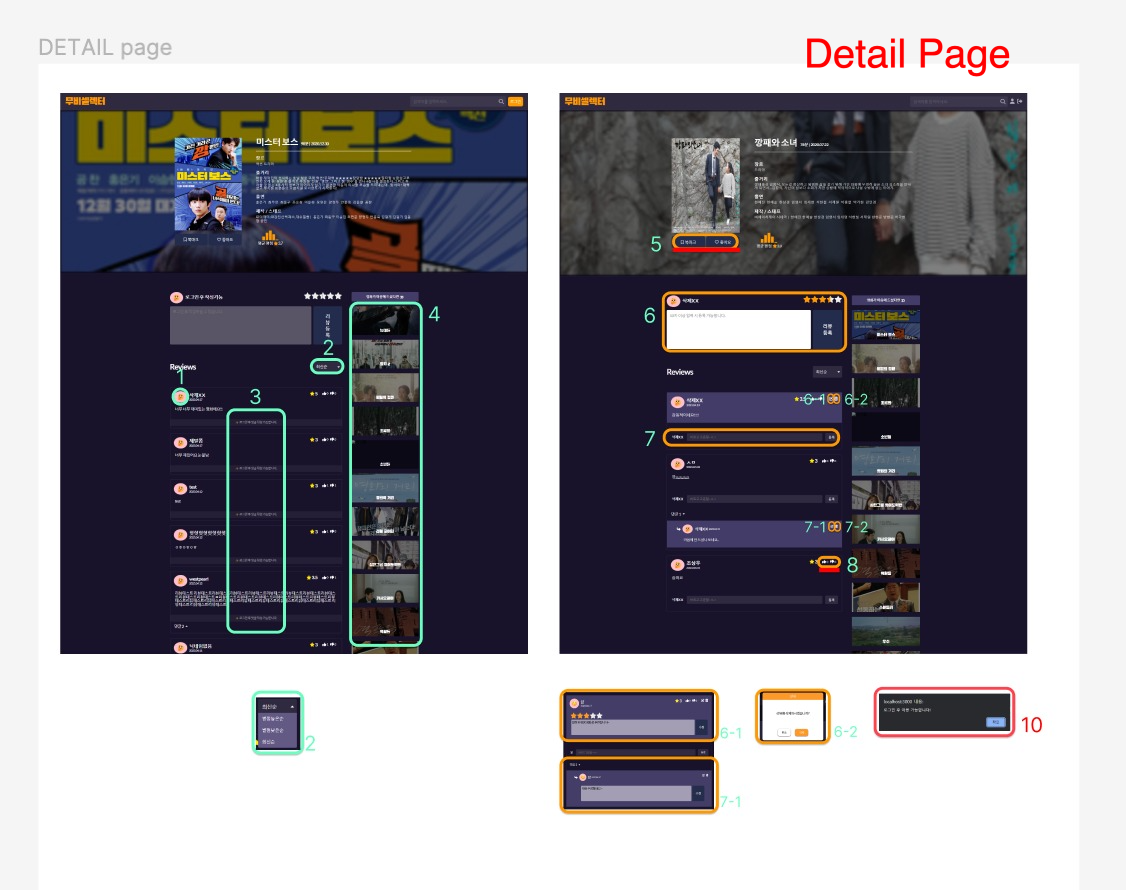Open the user profile icon in the header
1126x890 pixels.
[x=1012, y=101]
